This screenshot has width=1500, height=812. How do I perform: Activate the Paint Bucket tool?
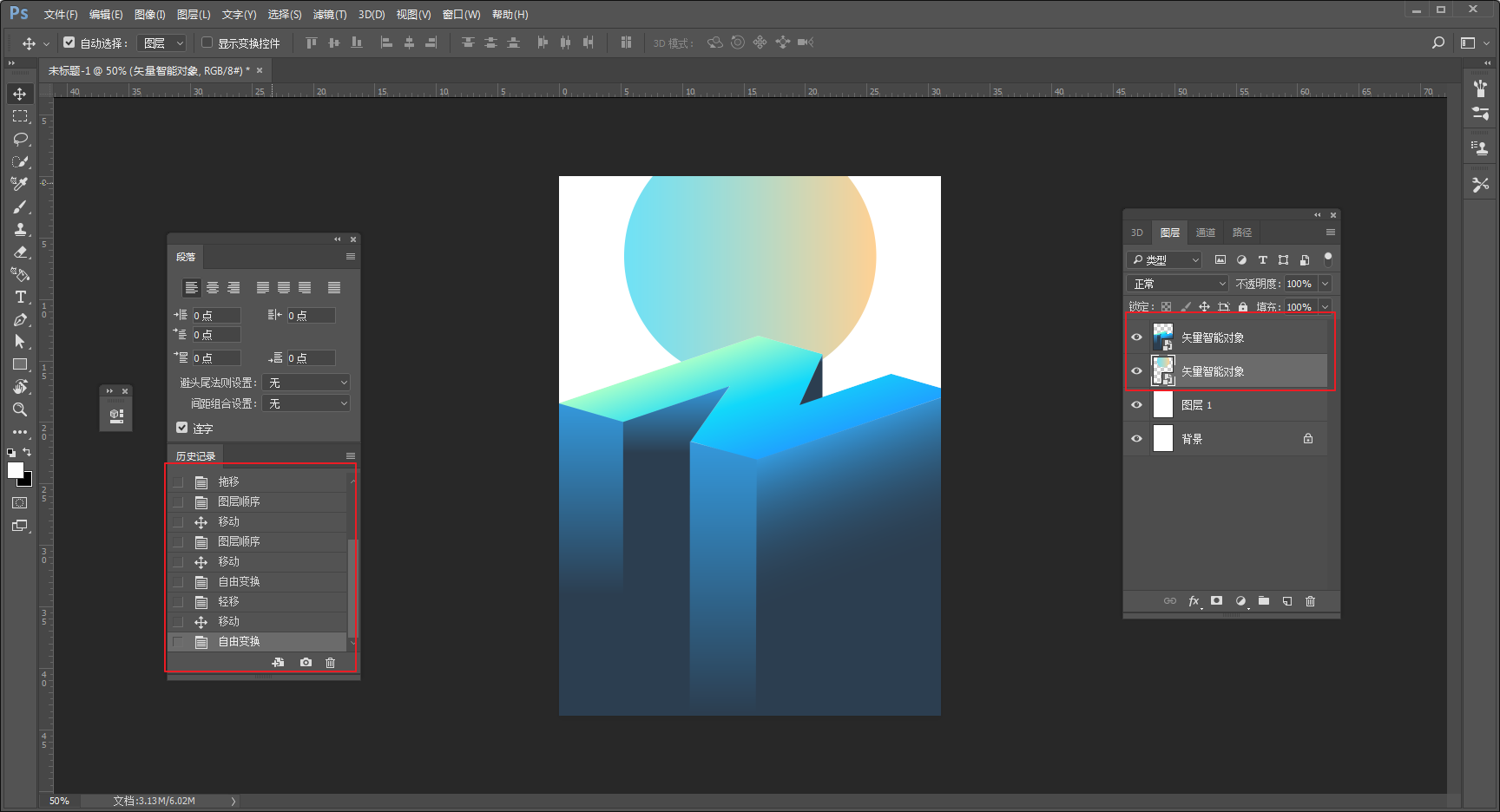(20, 274)
